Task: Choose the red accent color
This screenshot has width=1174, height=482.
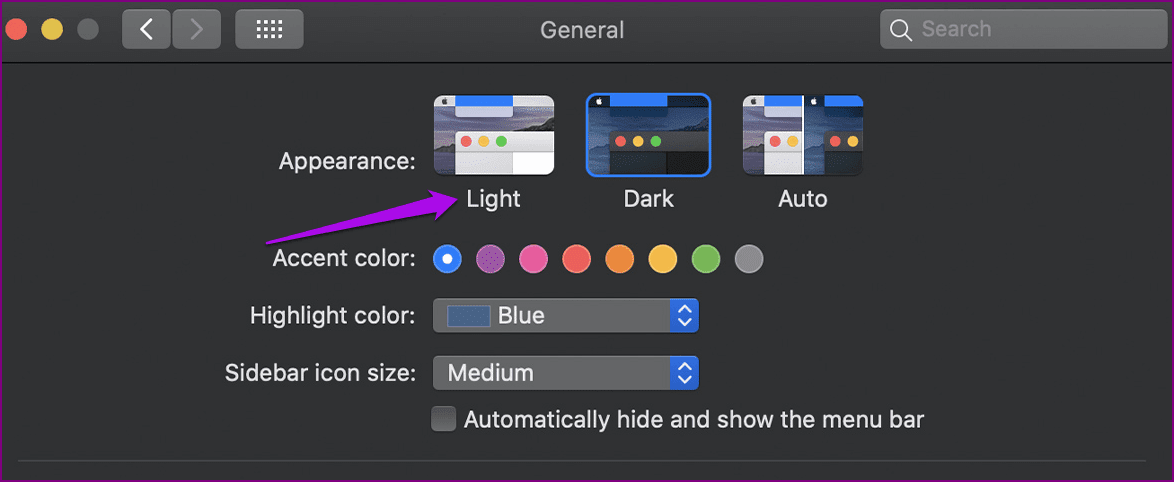Action: point(577,259)
